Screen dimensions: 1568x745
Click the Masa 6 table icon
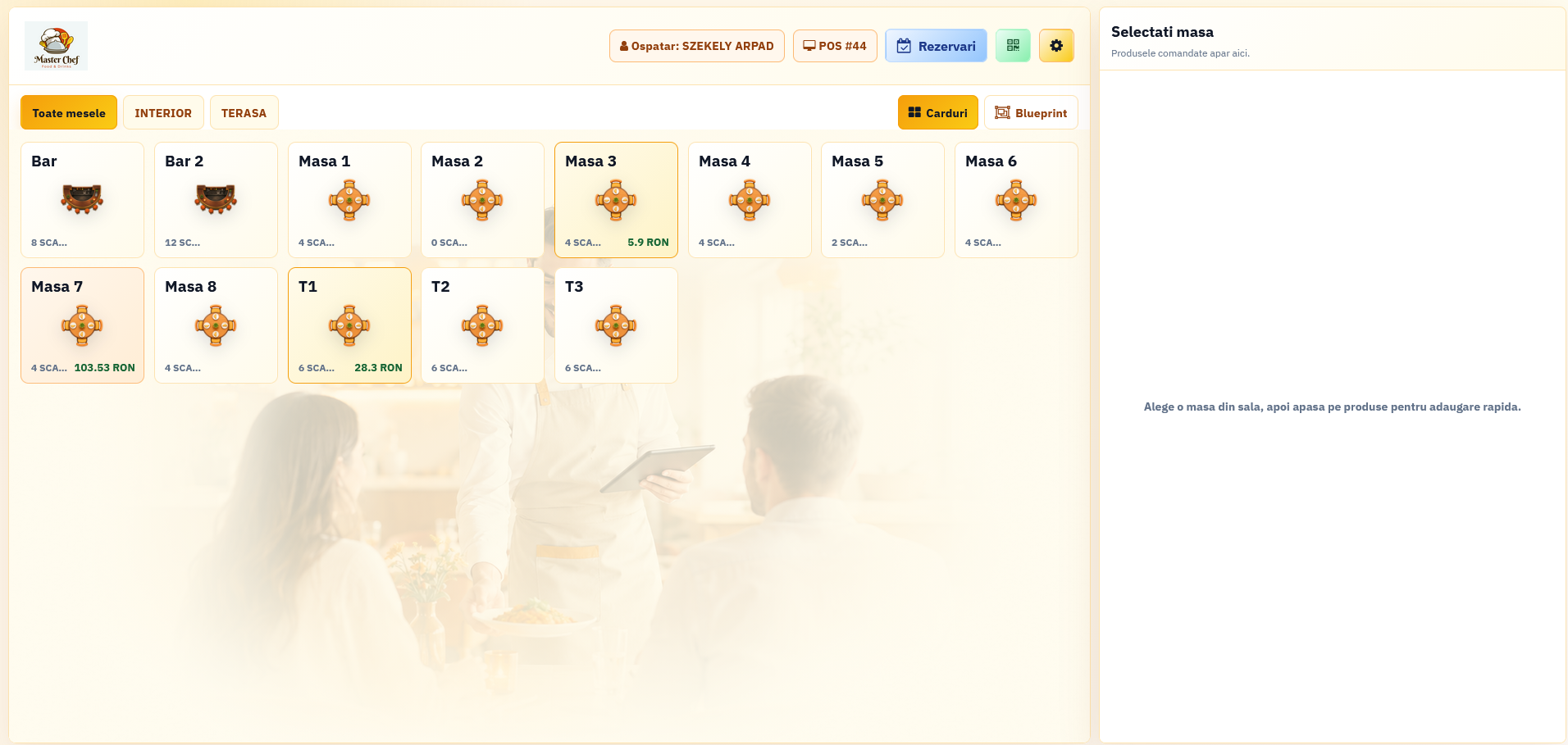pos(1016,200)
